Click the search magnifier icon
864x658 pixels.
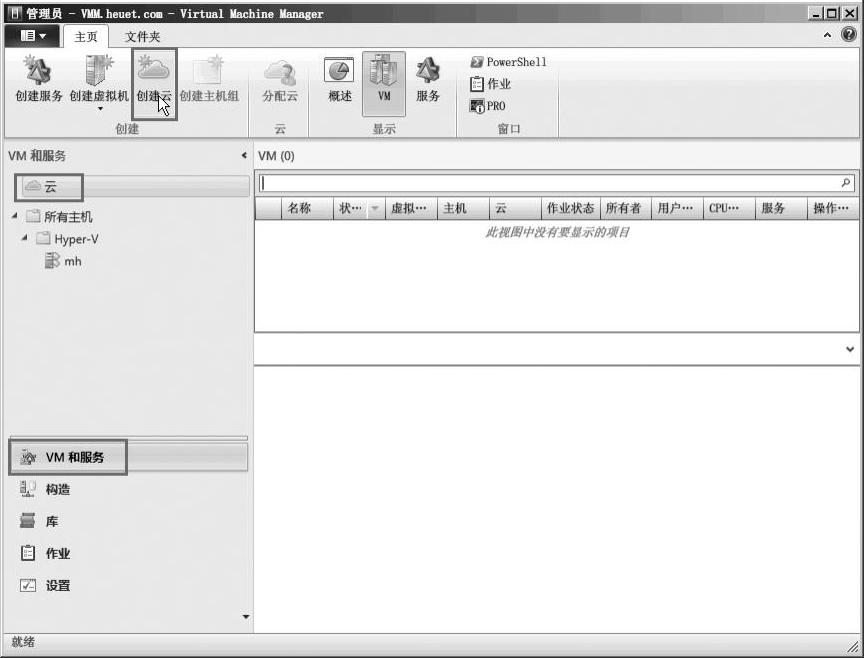coord(846,182)
